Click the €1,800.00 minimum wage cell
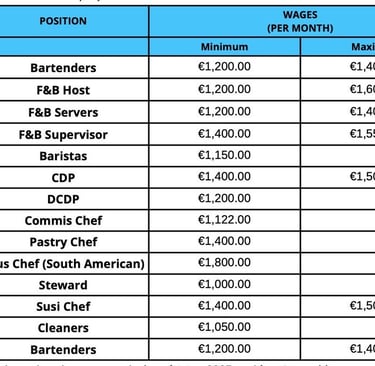Viewport: 375px width, 366px height. pos(225,263)
